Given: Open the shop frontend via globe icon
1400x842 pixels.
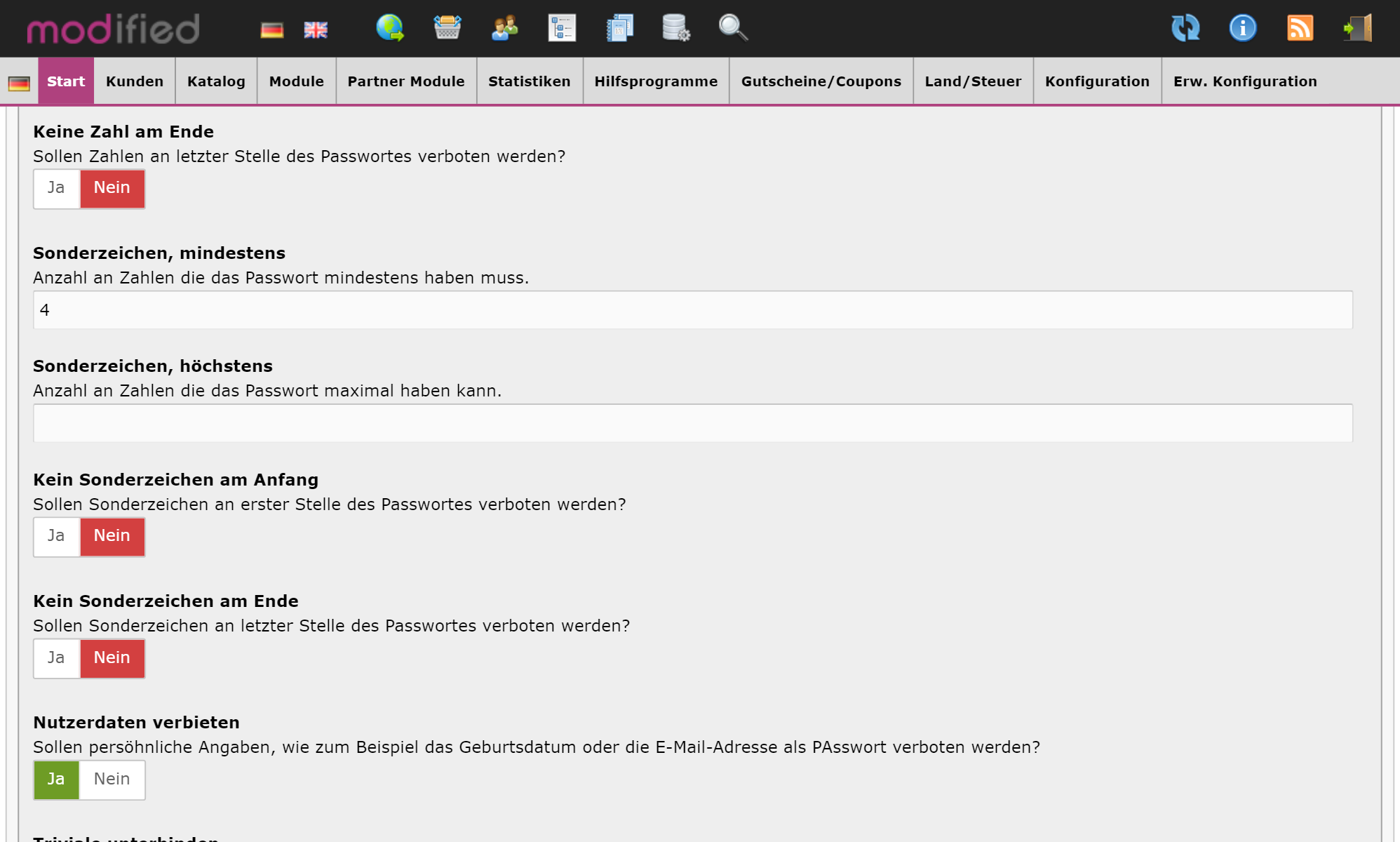Looking at the screenshot, I should point(391,29).
